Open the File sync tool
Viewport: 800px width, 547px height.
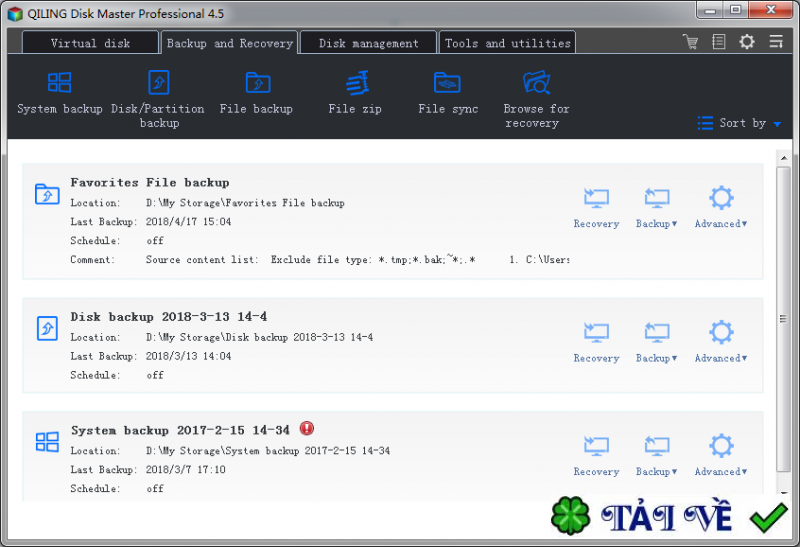click(448, 93)
